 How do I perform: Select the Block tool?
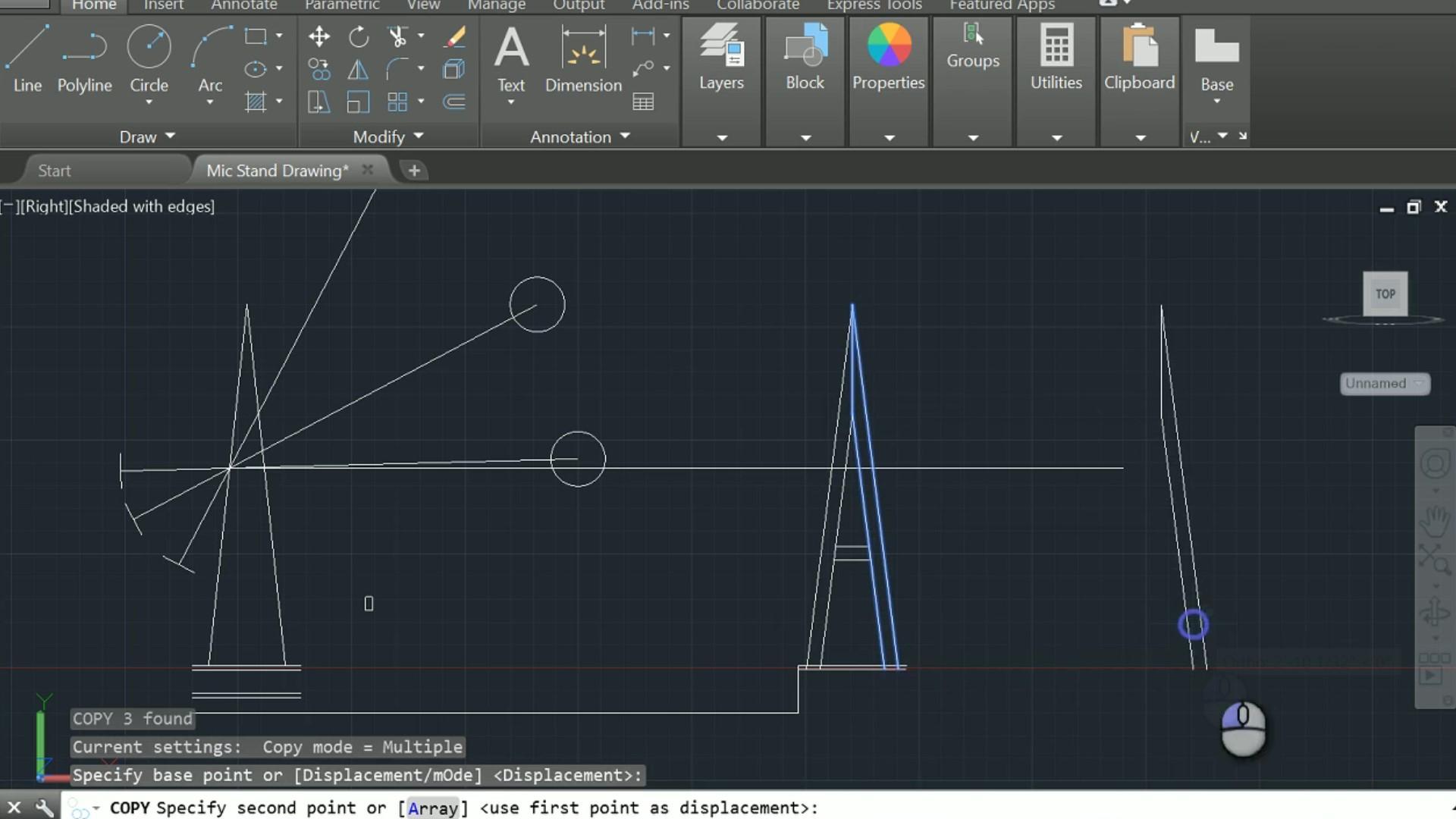pos(804,60)
